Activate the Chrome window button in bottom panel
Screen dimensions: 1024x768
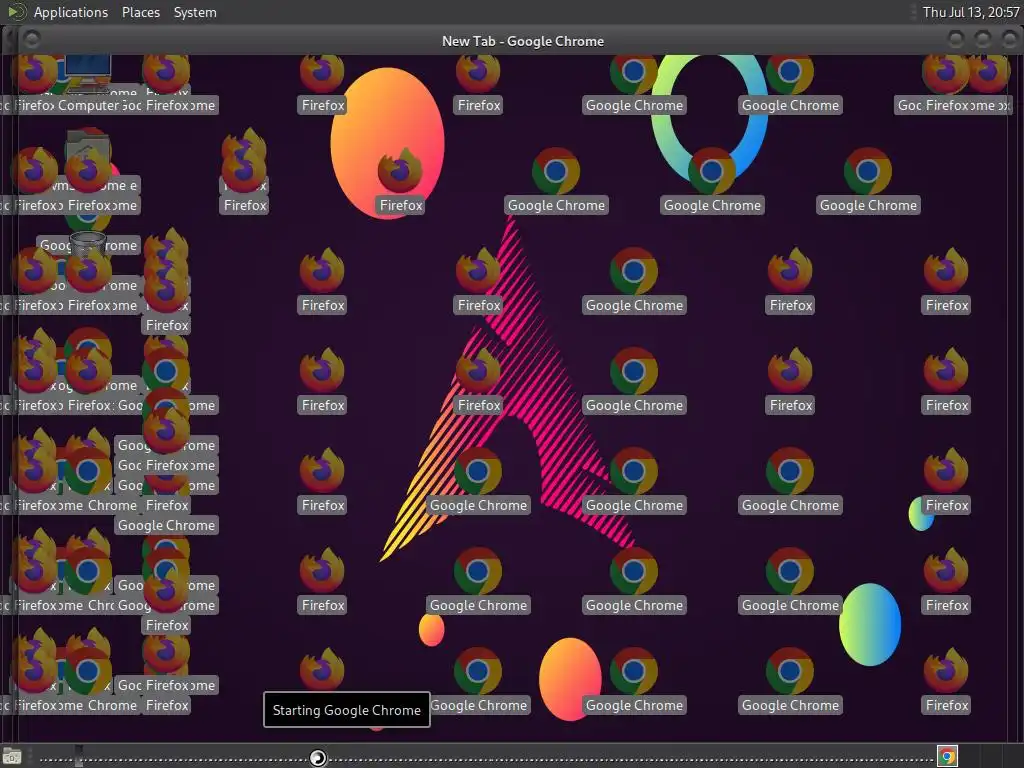coord(947,757)
